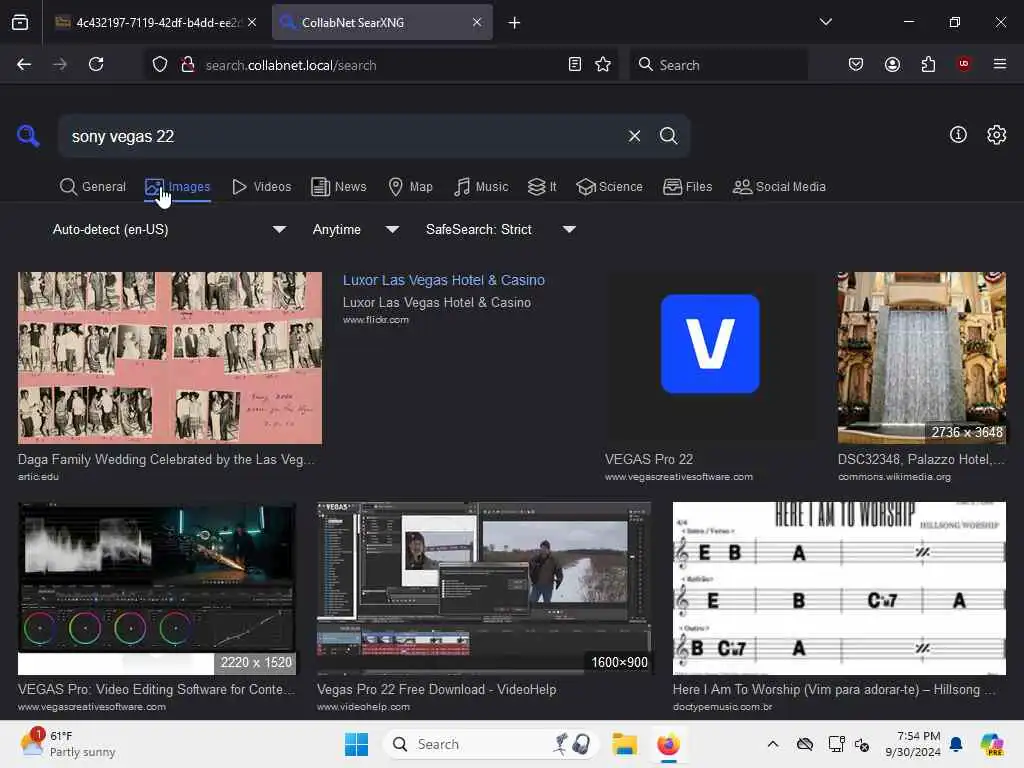The image size is (1024, 768).
Task: Open DSC32348, Palazzo Hotel result title
Action: (x=921, y=459)
